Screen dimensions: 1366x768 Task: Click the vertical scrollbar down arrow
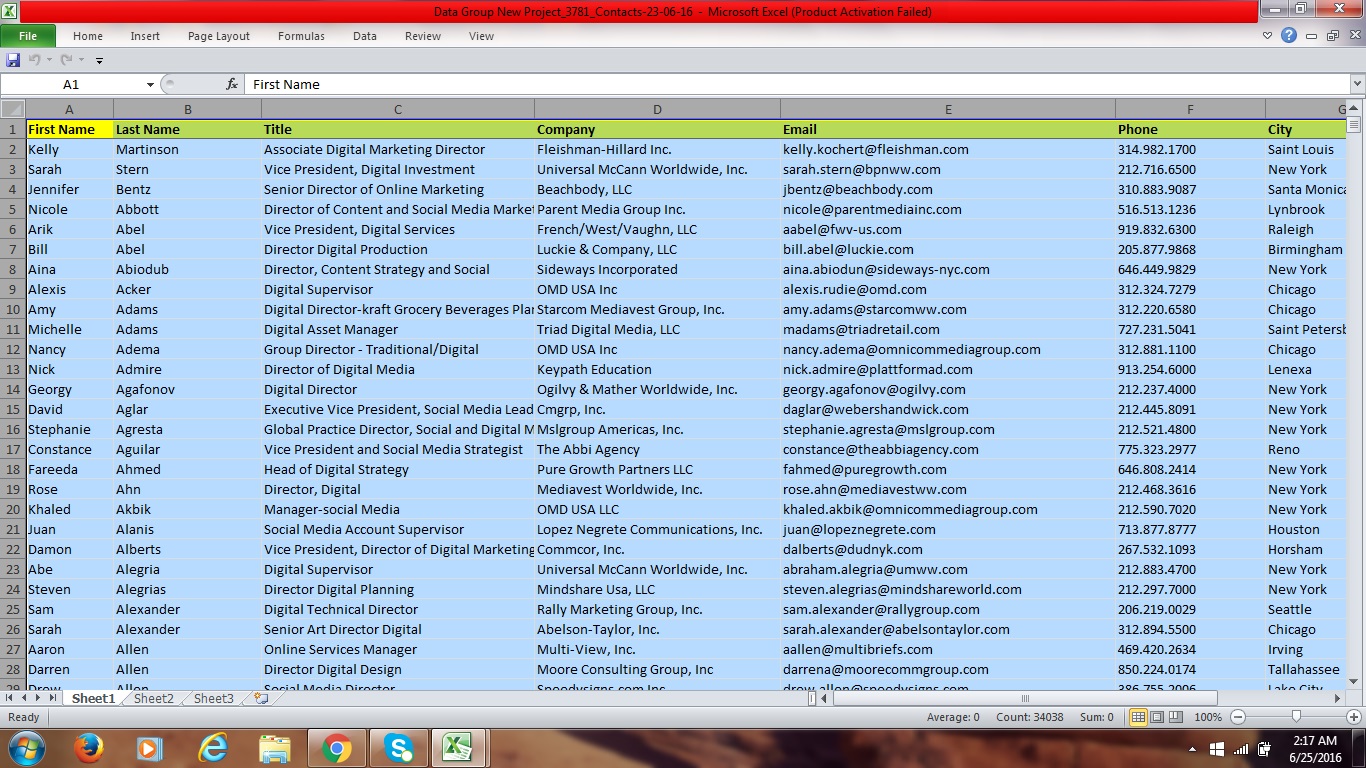pyautogui.click(x=1355, y=682)
